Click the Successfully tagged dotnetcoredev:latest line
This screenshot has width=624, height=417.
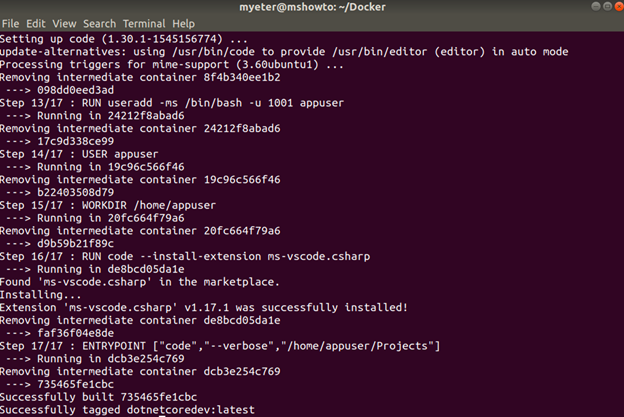pos(127,410)
